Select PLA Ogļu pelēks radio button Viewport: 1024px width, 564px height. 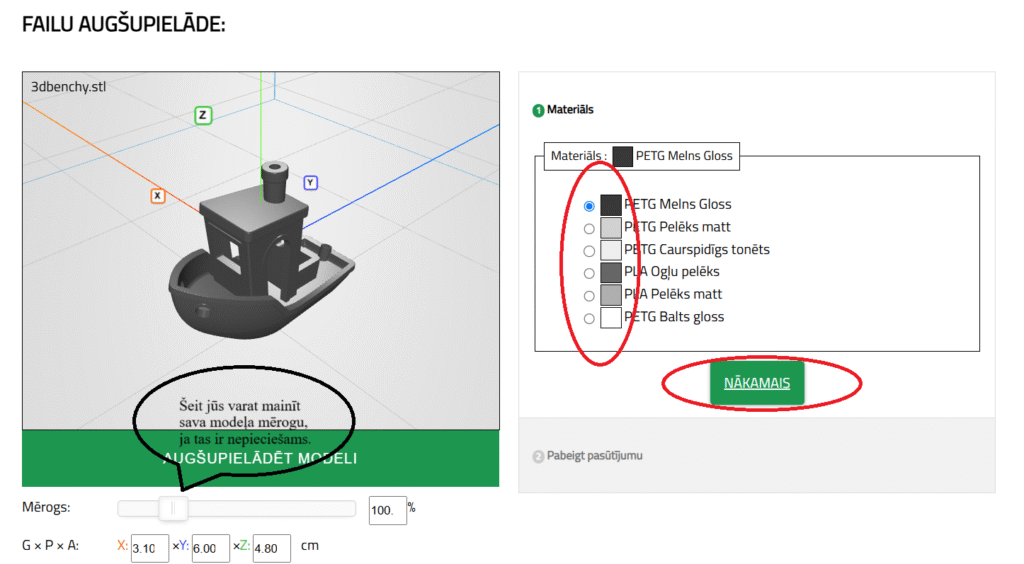point(589,273)
